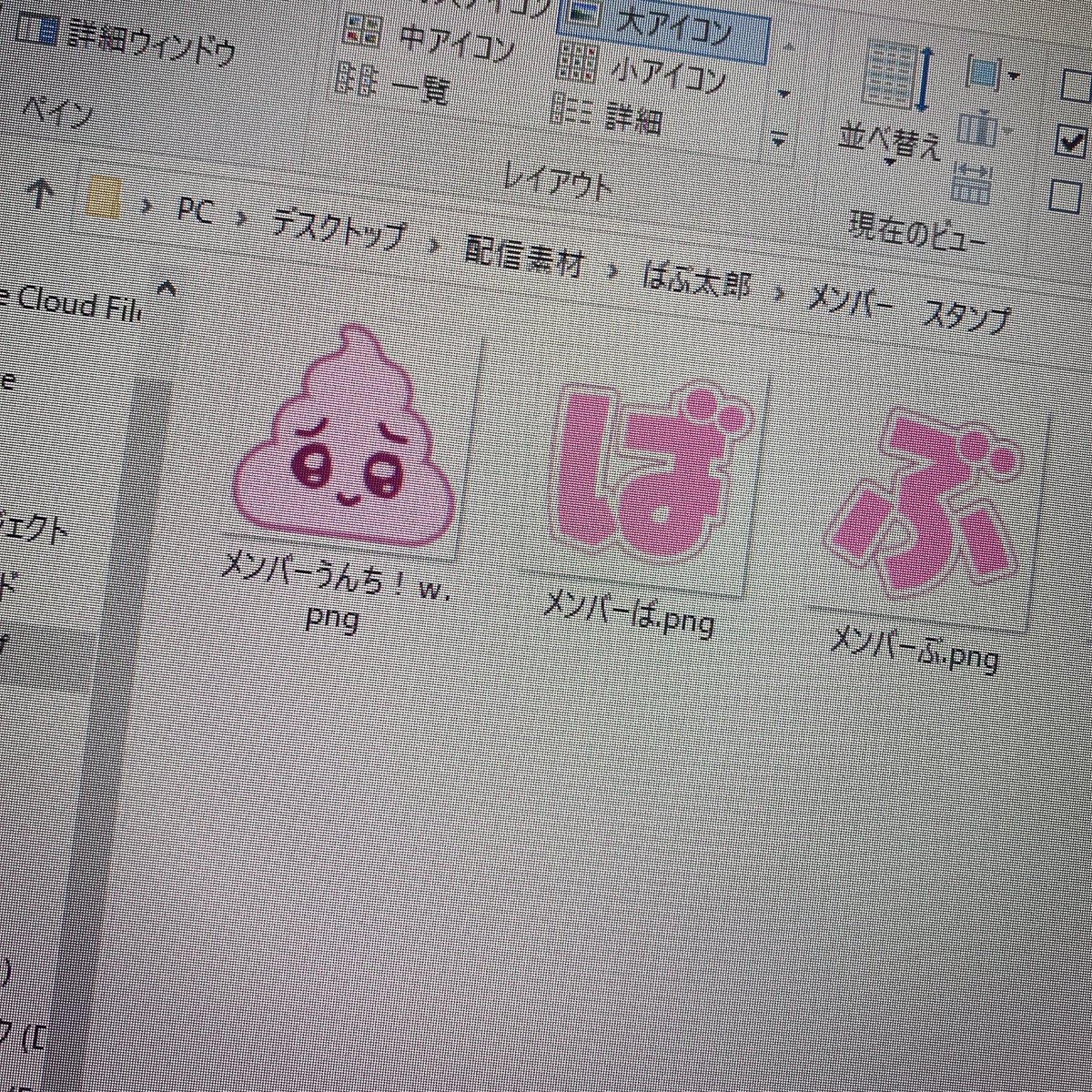
Task: Go to PC in breadcrumb
Action: coord(196,212)
